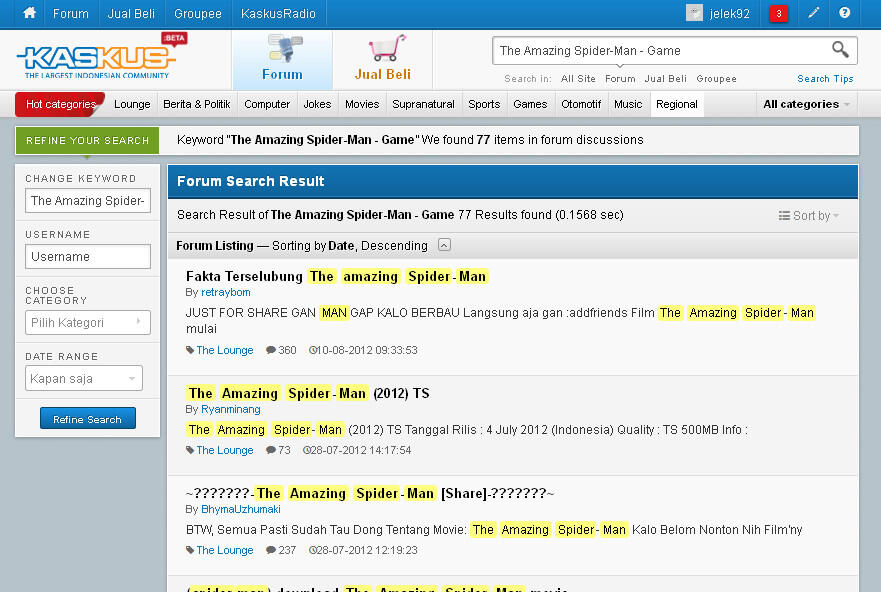Screen dimensions: 881x592
Task: Open the Music category
Action: pos(628,104)
